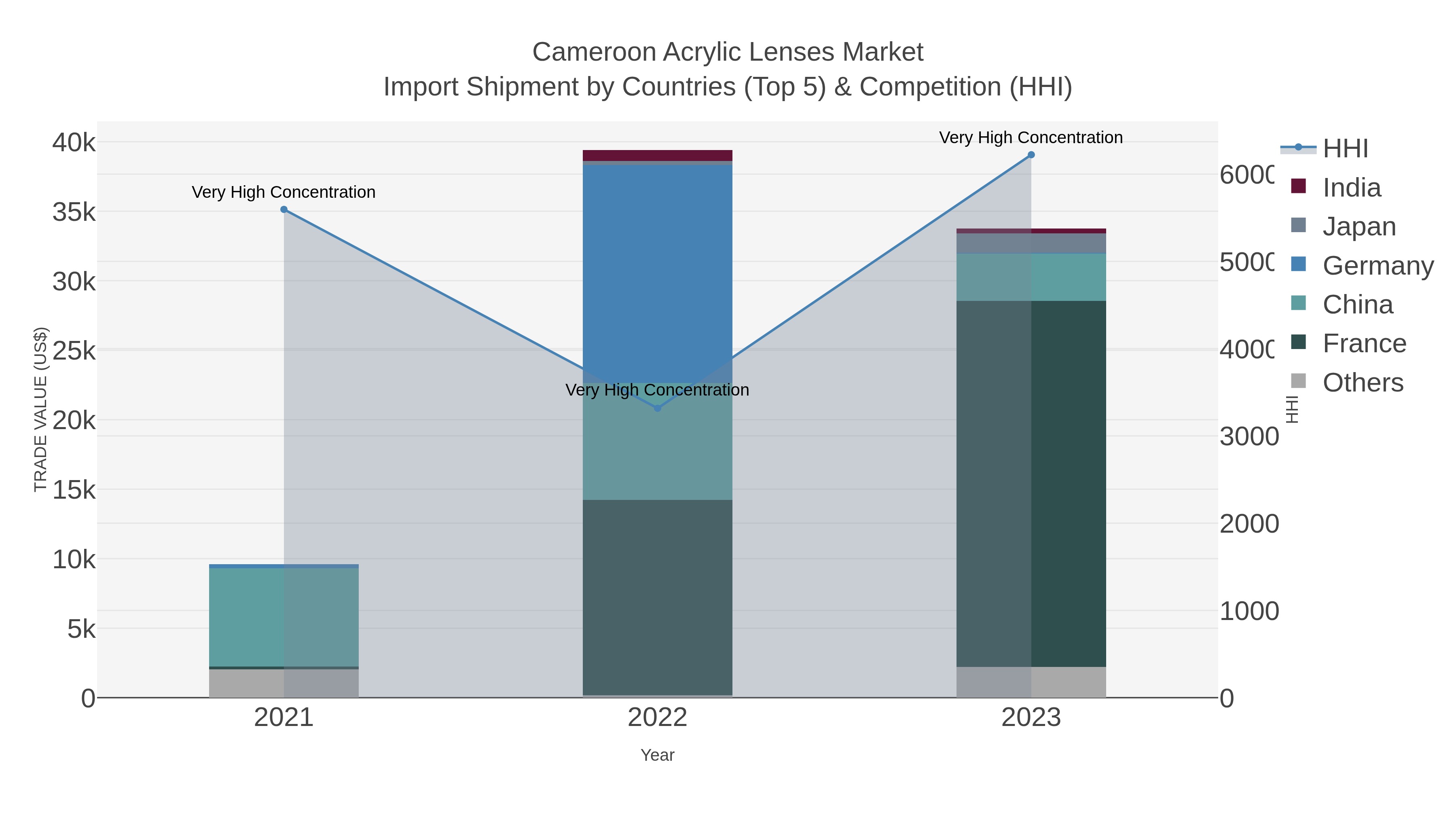Screen dimensions: 1456x819
Task: Click Japan slate legend swatch
Action: [1299, 225]
